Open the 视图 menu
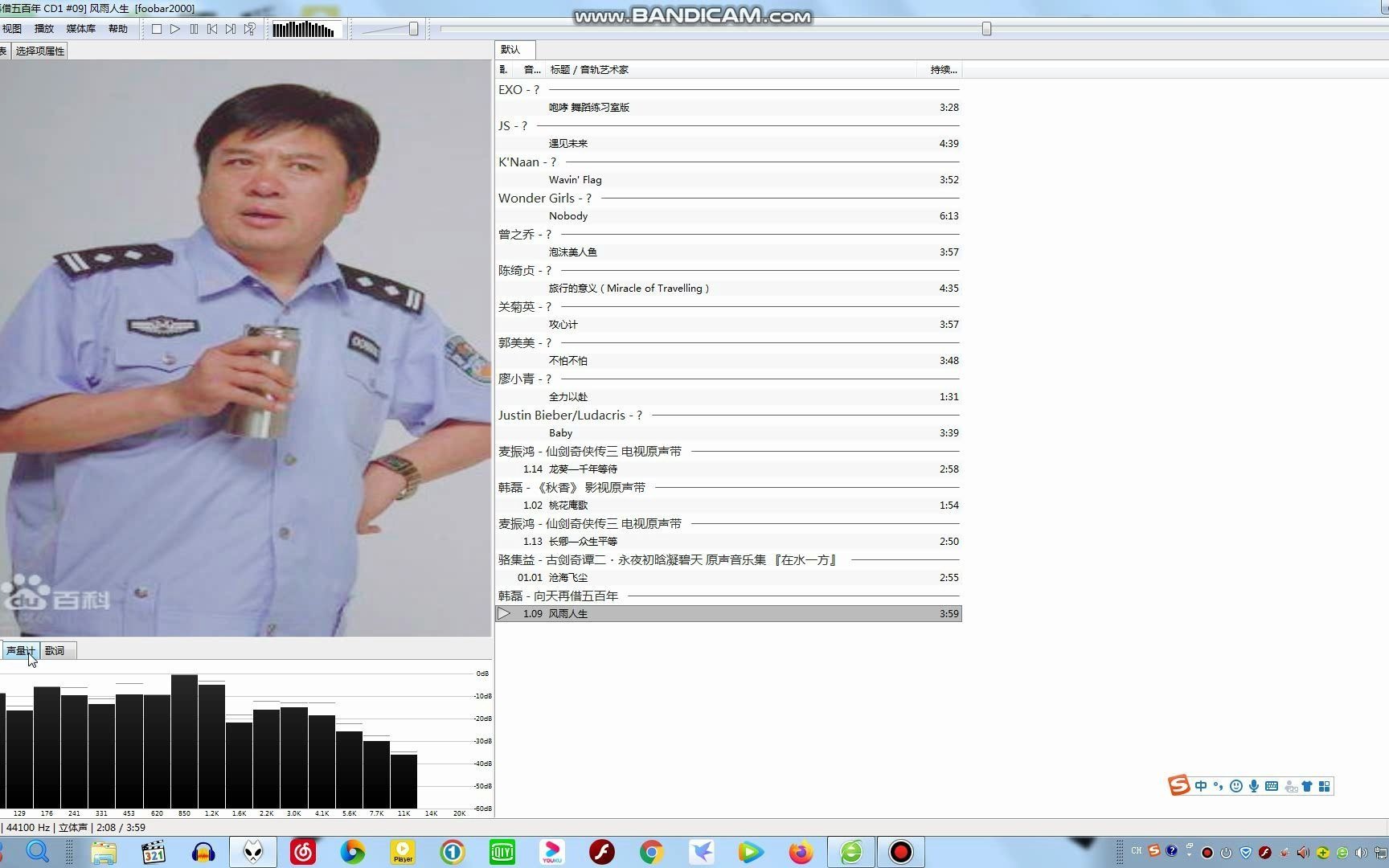 click(x=12, y=28)
